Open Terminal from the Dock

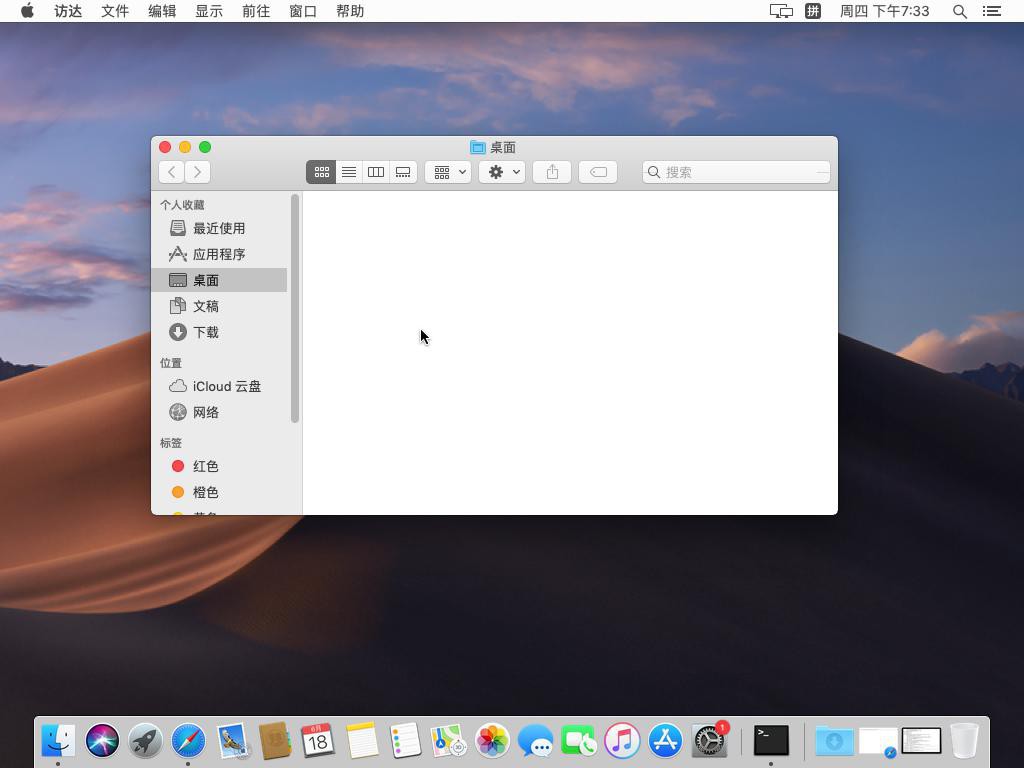[771, 741]
